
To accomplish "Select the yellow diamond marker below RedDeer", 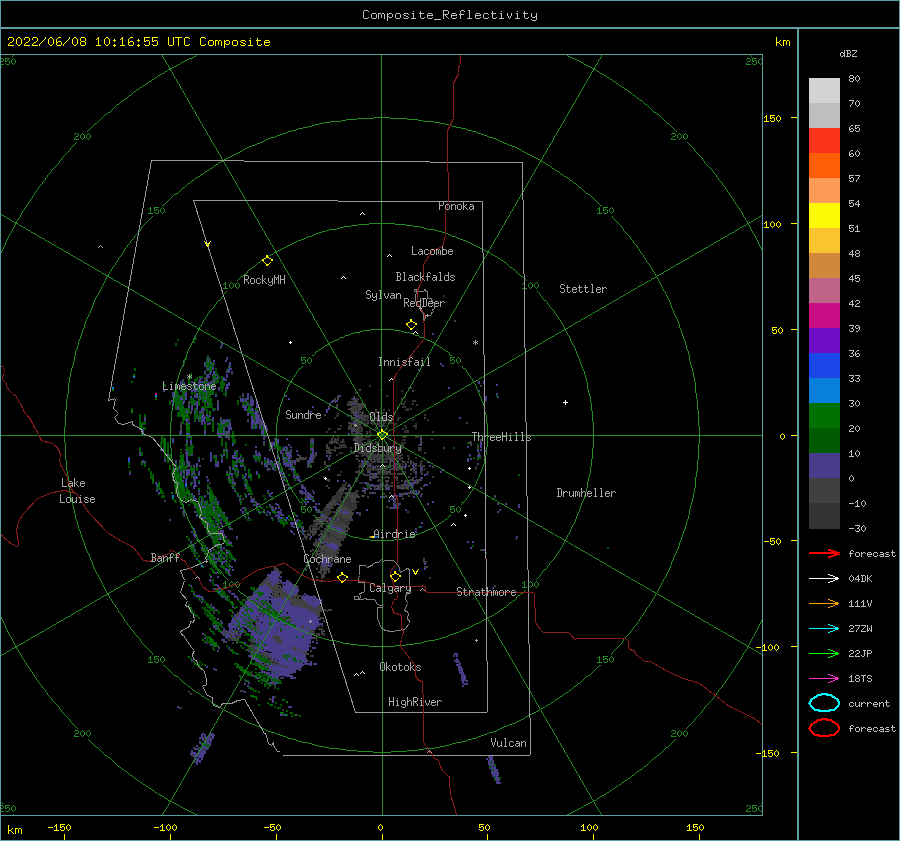I will (x=412, y=325).
